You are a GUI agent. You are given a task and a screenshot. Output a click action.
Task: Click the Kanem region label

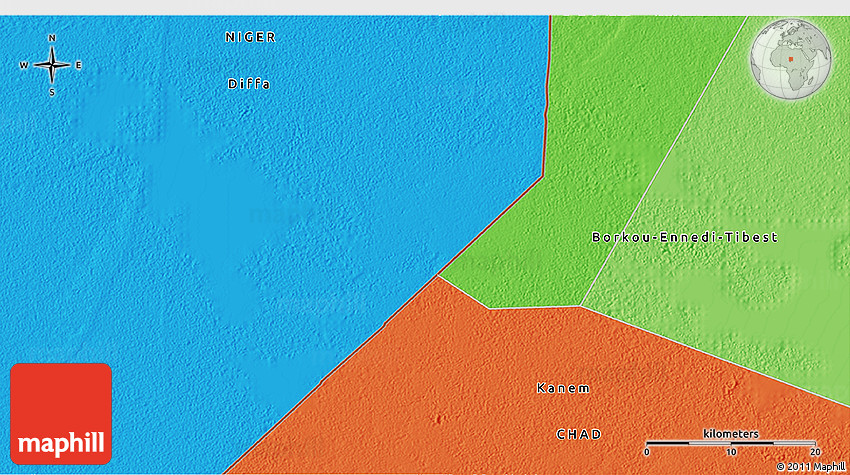point(563,388)
